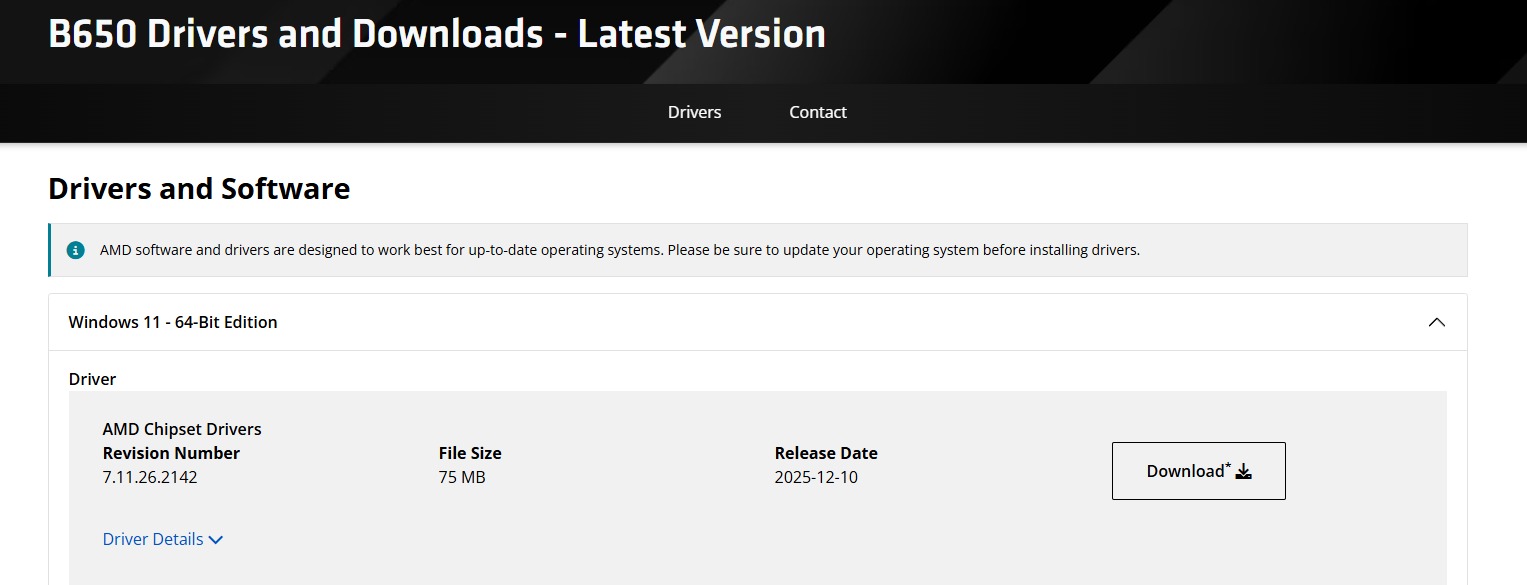This screenshot has width=1527, height=585.
Task: Click the B650 Drivers and Downloads page title
Action: (x=437, y=34)
